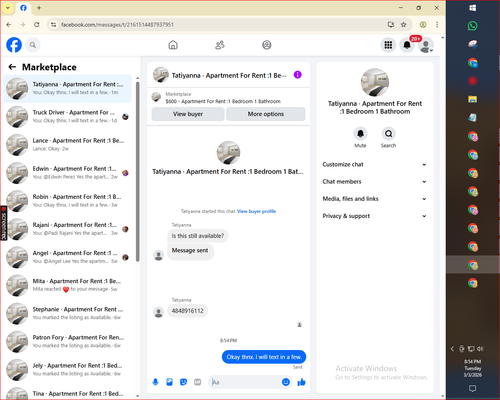Click in the Aa message input field

click(245, 382)
